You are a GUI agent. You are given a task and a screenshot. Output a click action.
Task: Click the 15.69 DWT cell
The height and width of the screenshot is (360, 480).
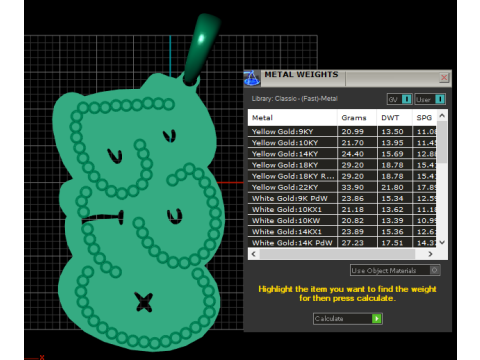pos(395,154)
